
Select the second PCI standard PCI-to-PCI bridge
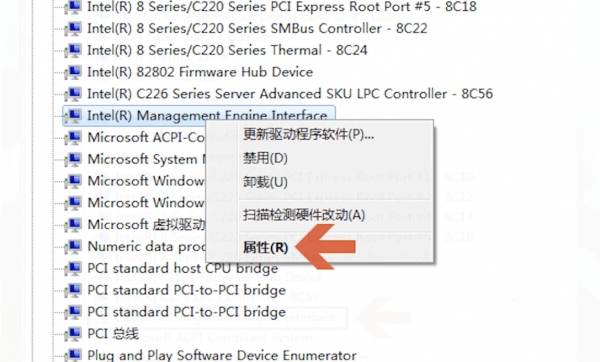[186, 312]
